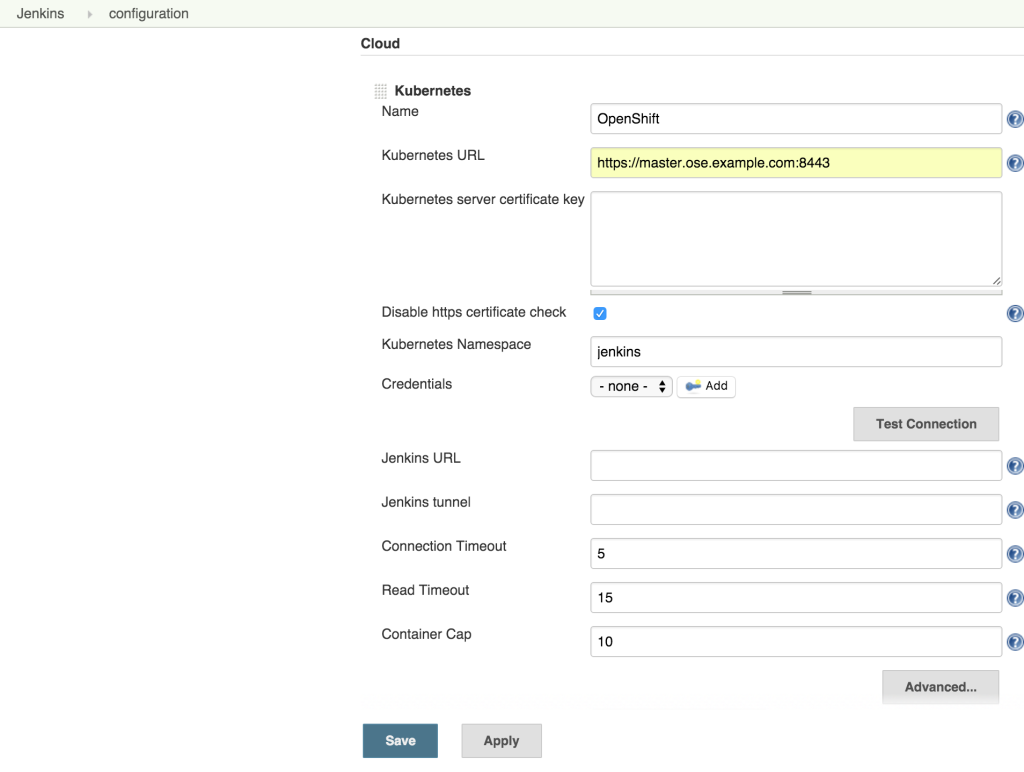Click the Test Connection button
The height and width of the screenshot is (772, 1024).
point(925,423)
